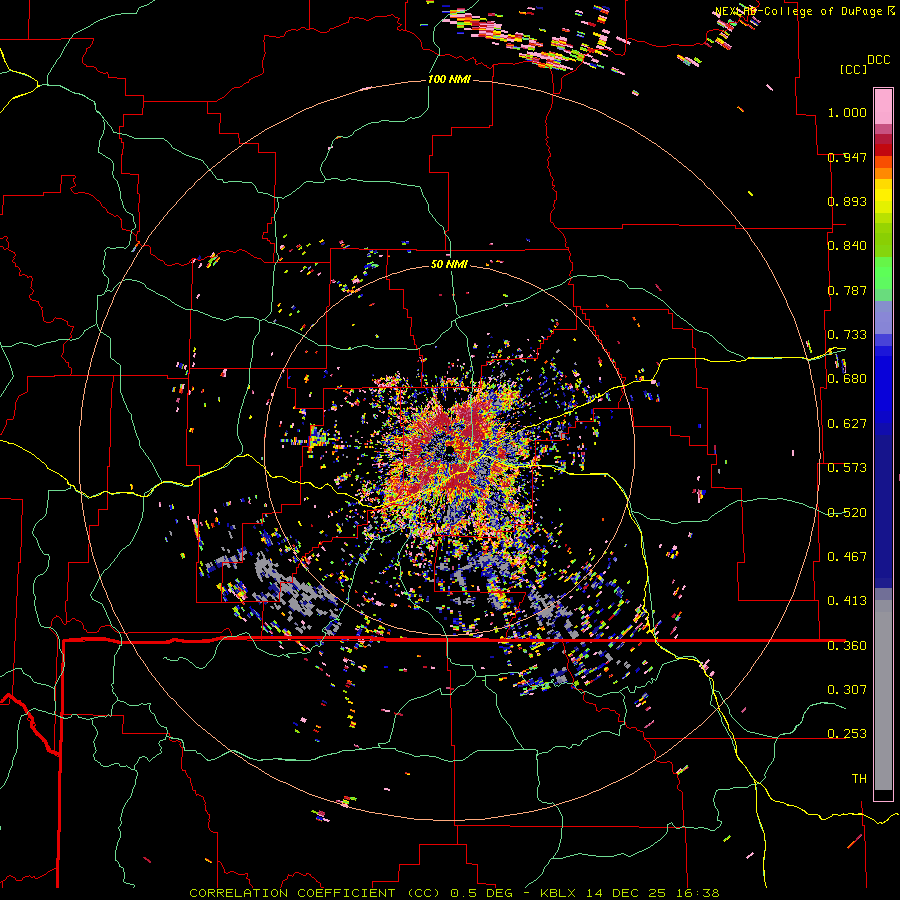
Task: Select the 0.253 value on the scale
Action: click(847, 734)
